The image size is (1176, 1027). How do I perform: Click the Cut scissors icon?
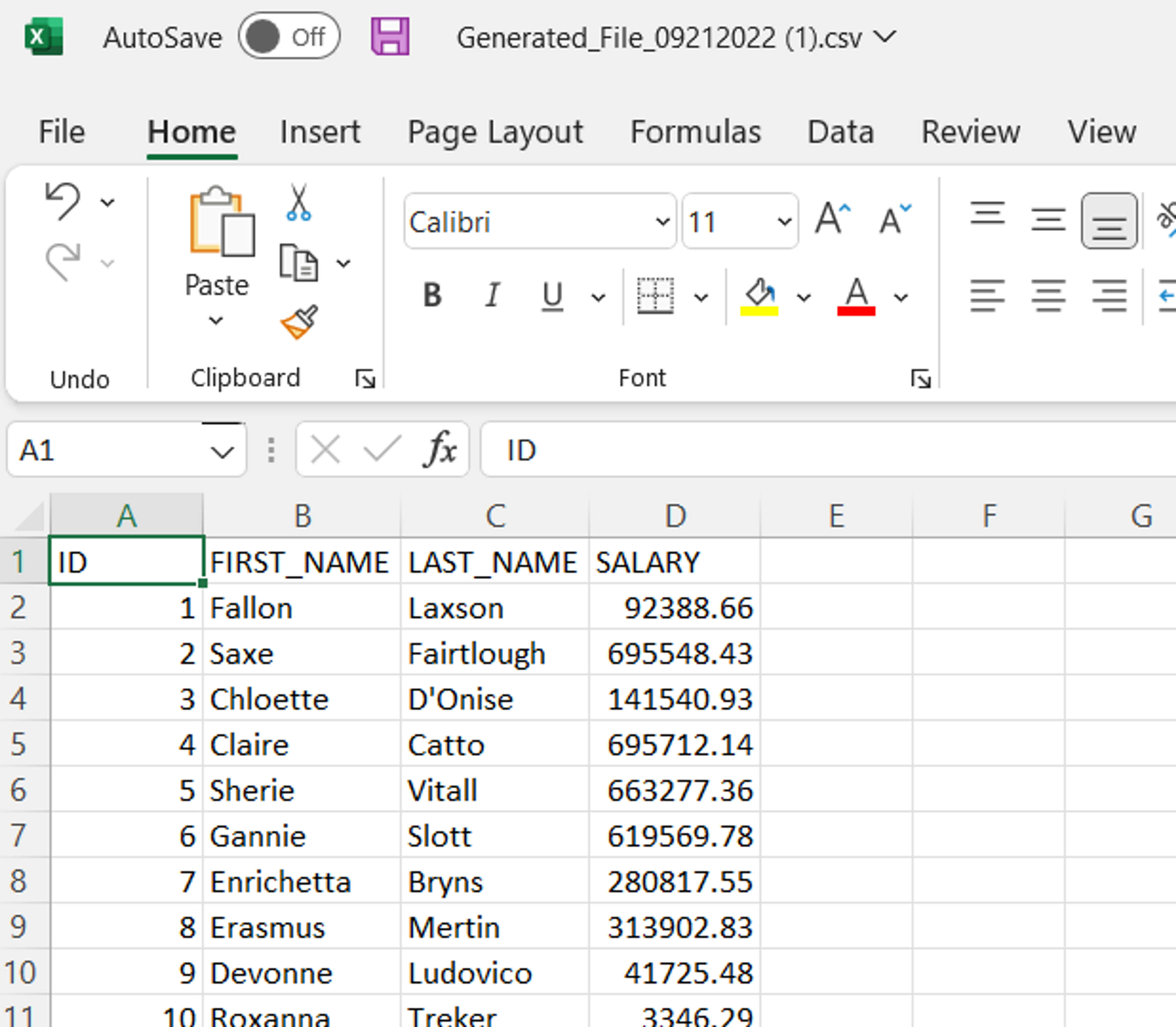[x=299, y=202]
